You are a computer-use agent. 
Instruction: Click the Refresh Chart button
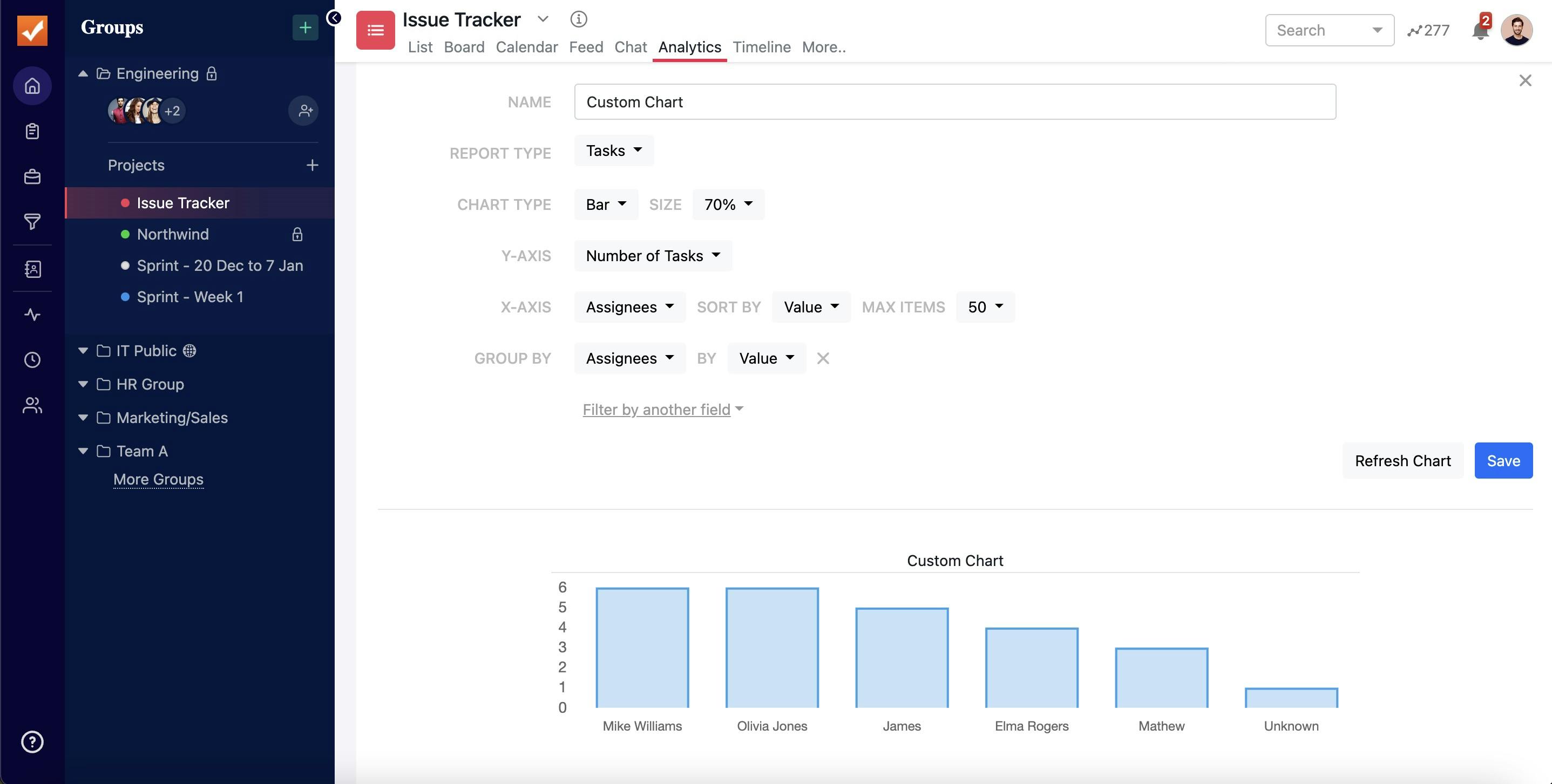(x=1402, y=461)
